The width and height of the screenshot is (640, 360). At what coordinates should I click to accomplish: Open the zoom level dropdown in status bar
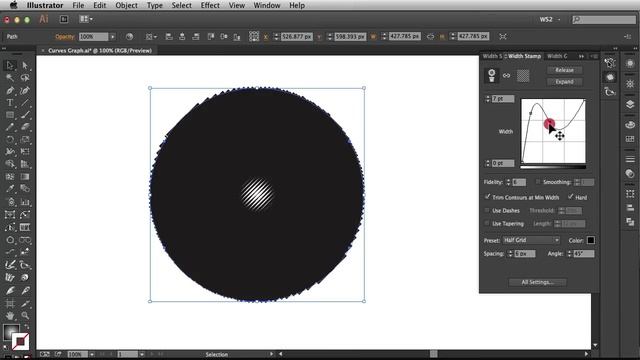(x=92, y=354)
